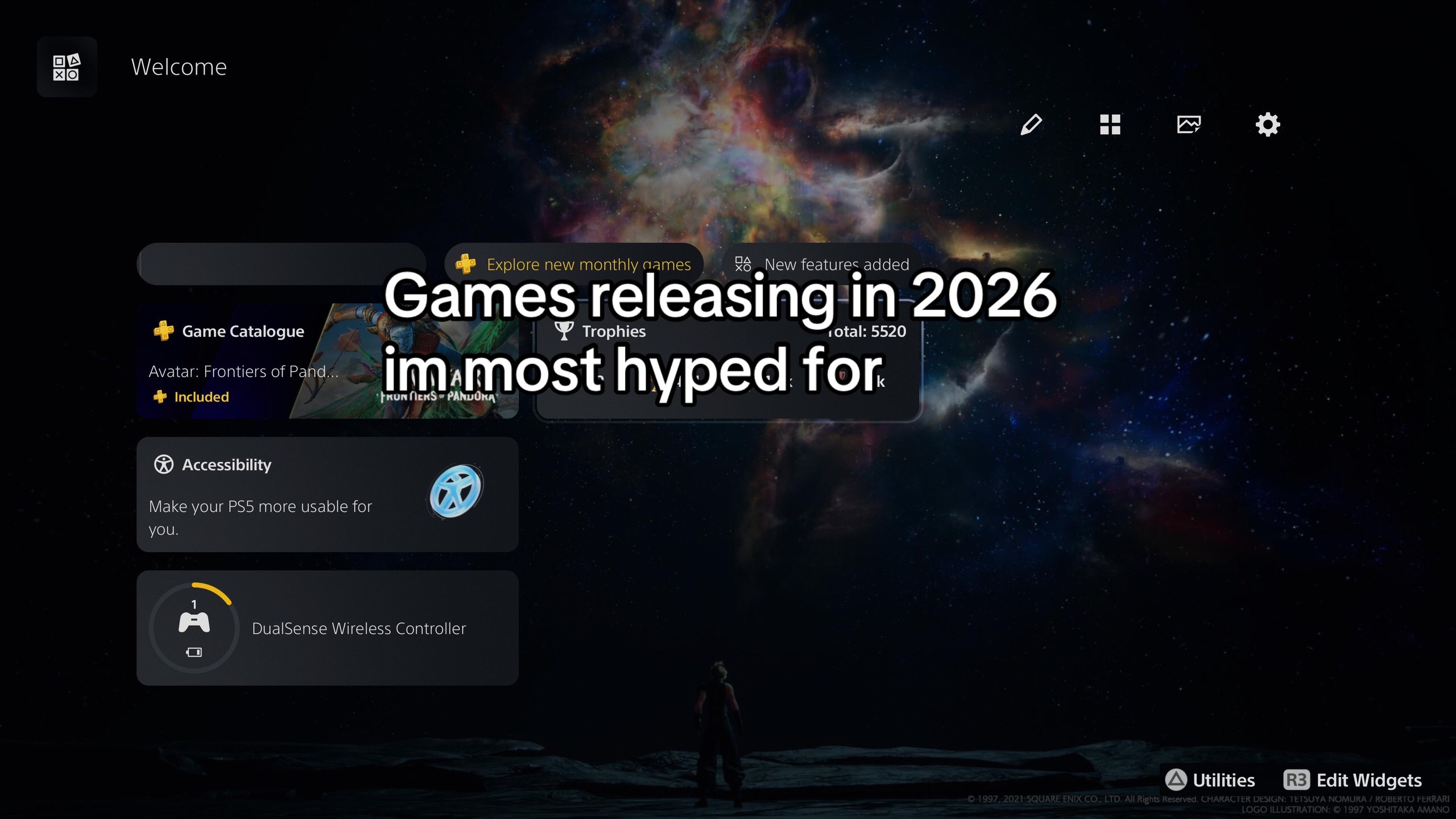Image resolution: width=1456 pixels, height=819 pixels.
Task: Select the New features added pill
Action: coord(822,264)
